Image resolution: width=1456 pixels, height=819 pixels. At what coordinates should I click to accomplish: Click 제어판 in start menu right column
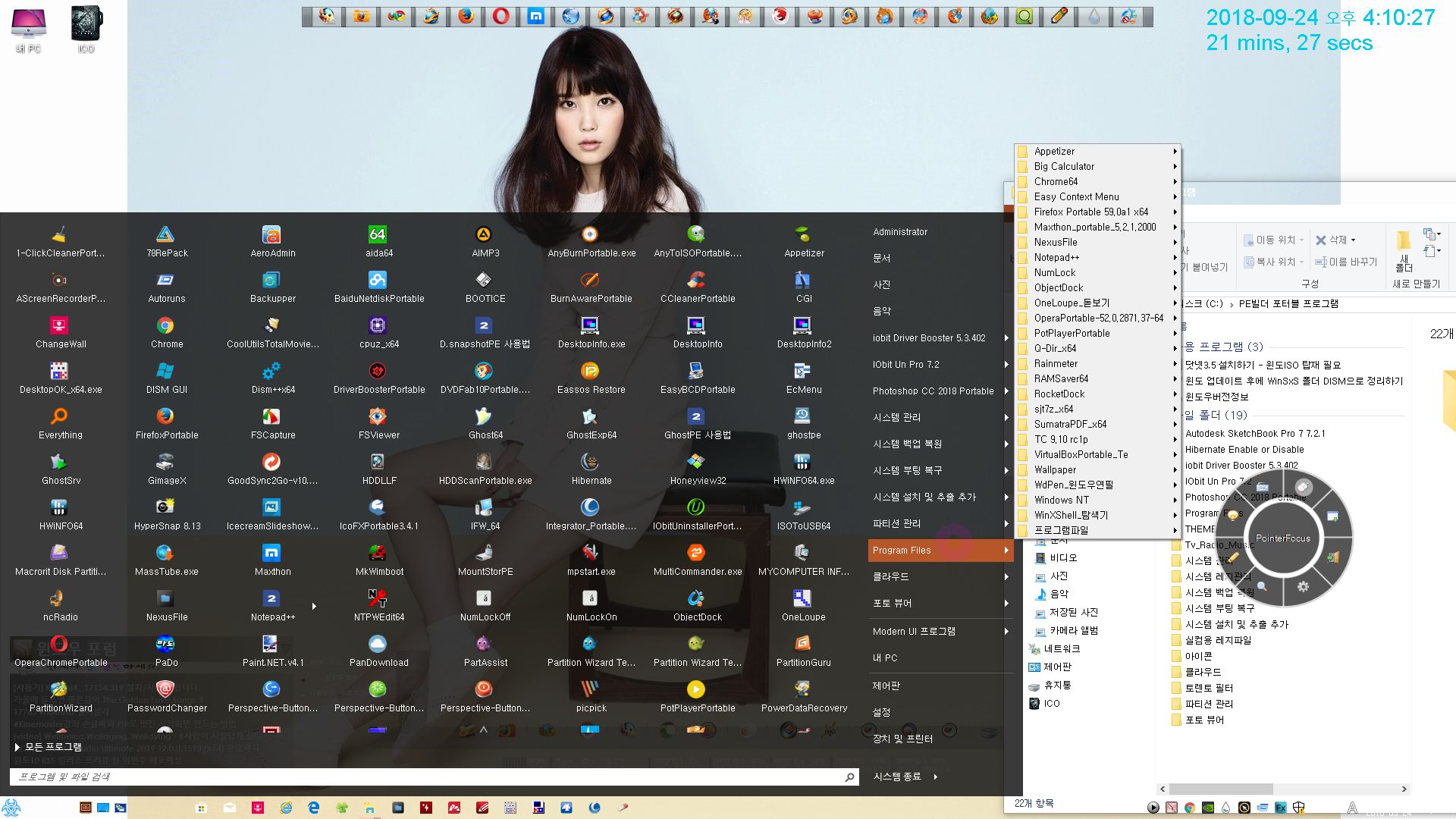(886, 686)
